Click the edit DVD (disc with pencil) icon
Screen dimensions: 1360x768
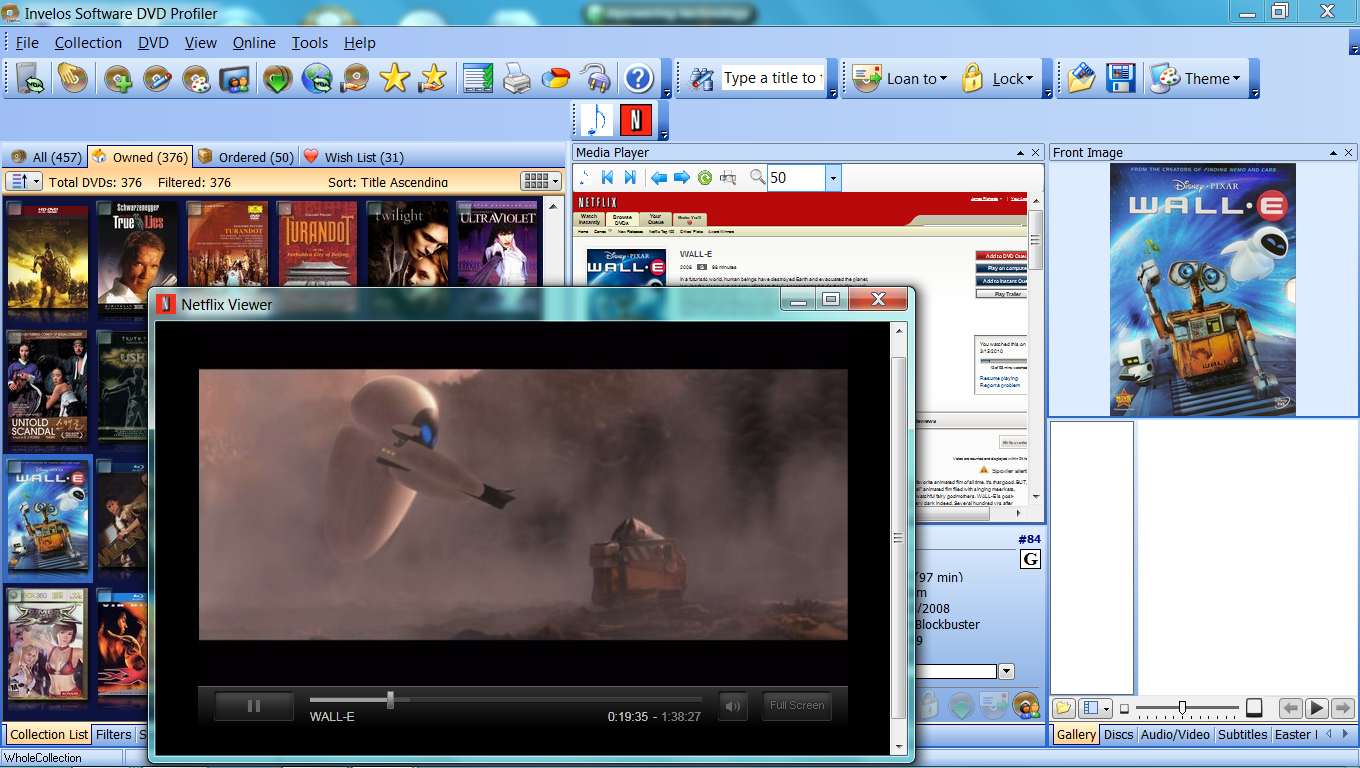tap(157, 78)
